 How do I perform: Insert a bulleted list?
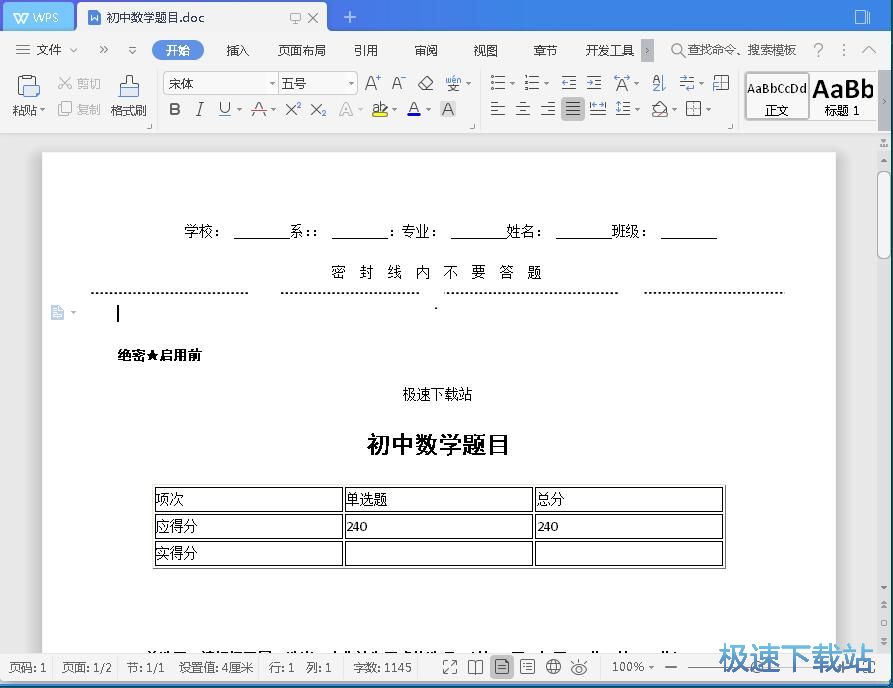pos(498,83)
